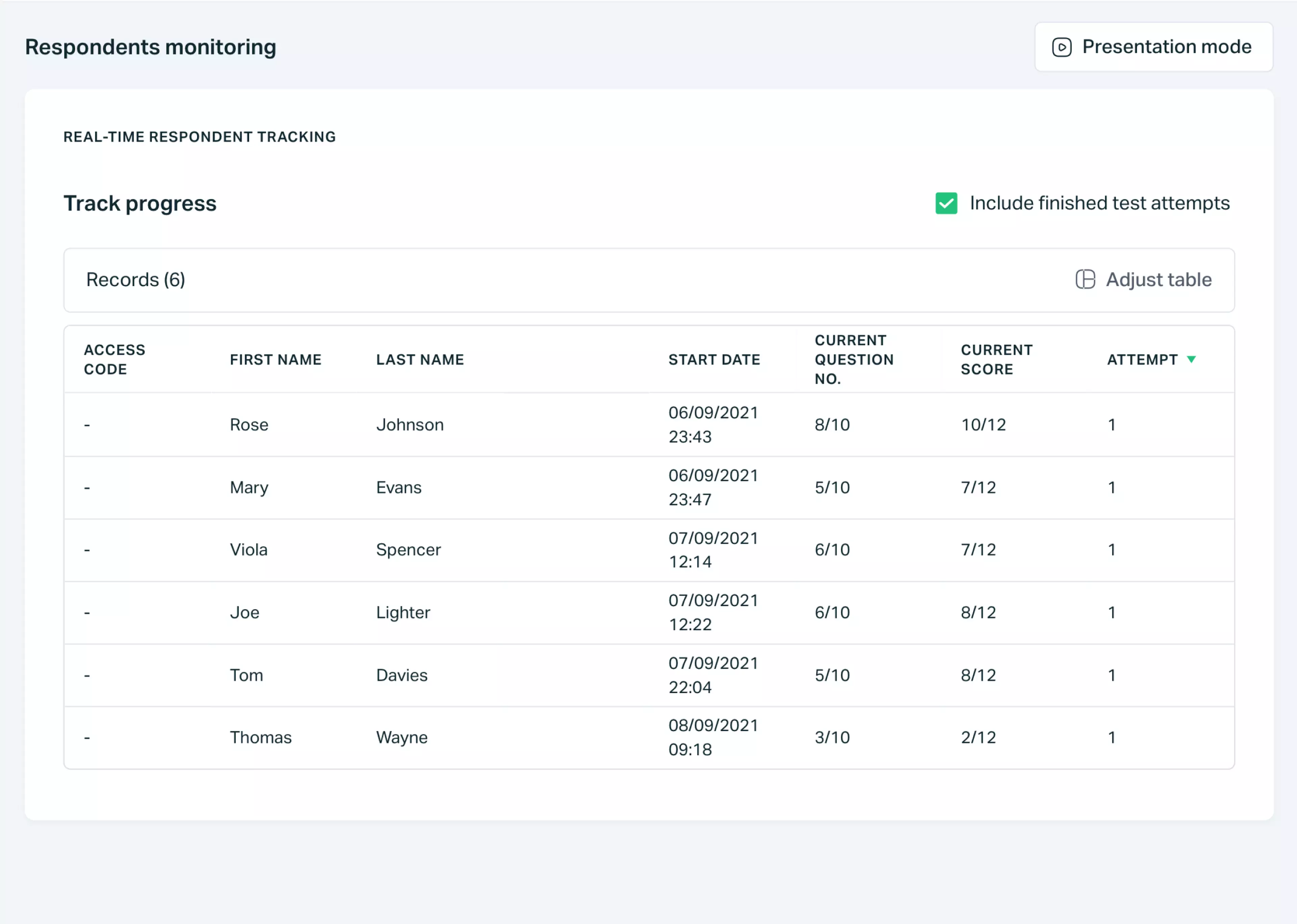The image size is (1297, 924).
Task: Sort table by START DATE header
Action: click(714, 359)
